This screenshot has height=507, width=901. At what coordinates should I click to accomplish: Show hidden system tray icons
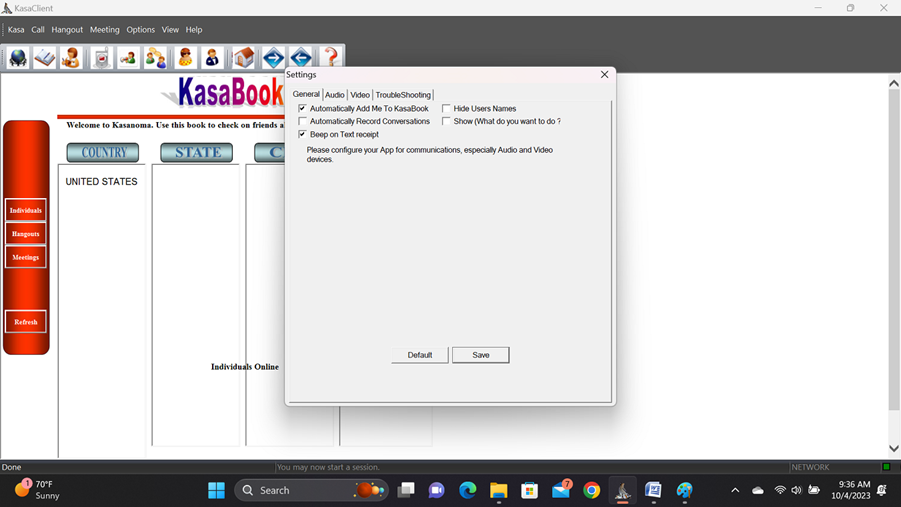tap(735, 490)
